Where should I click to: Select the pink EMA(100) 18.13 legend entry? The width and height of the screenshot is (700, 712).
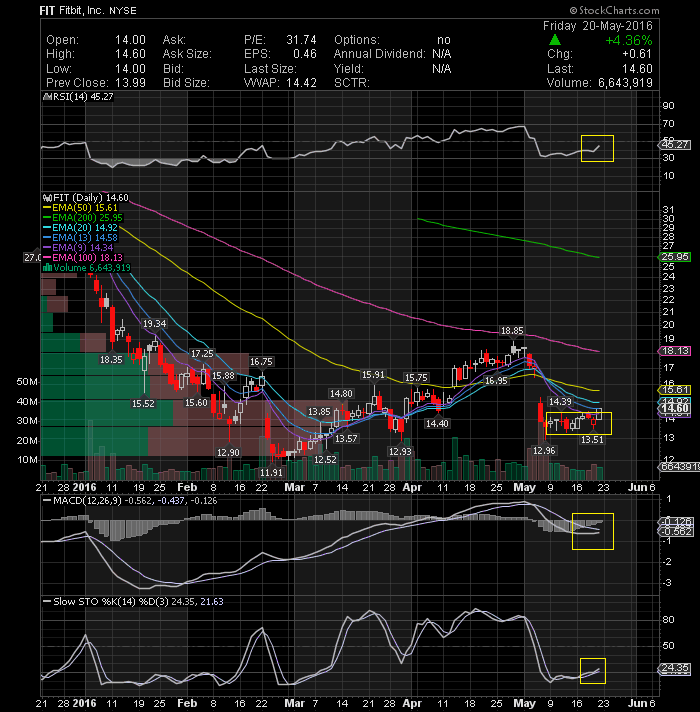pos(83,257)
